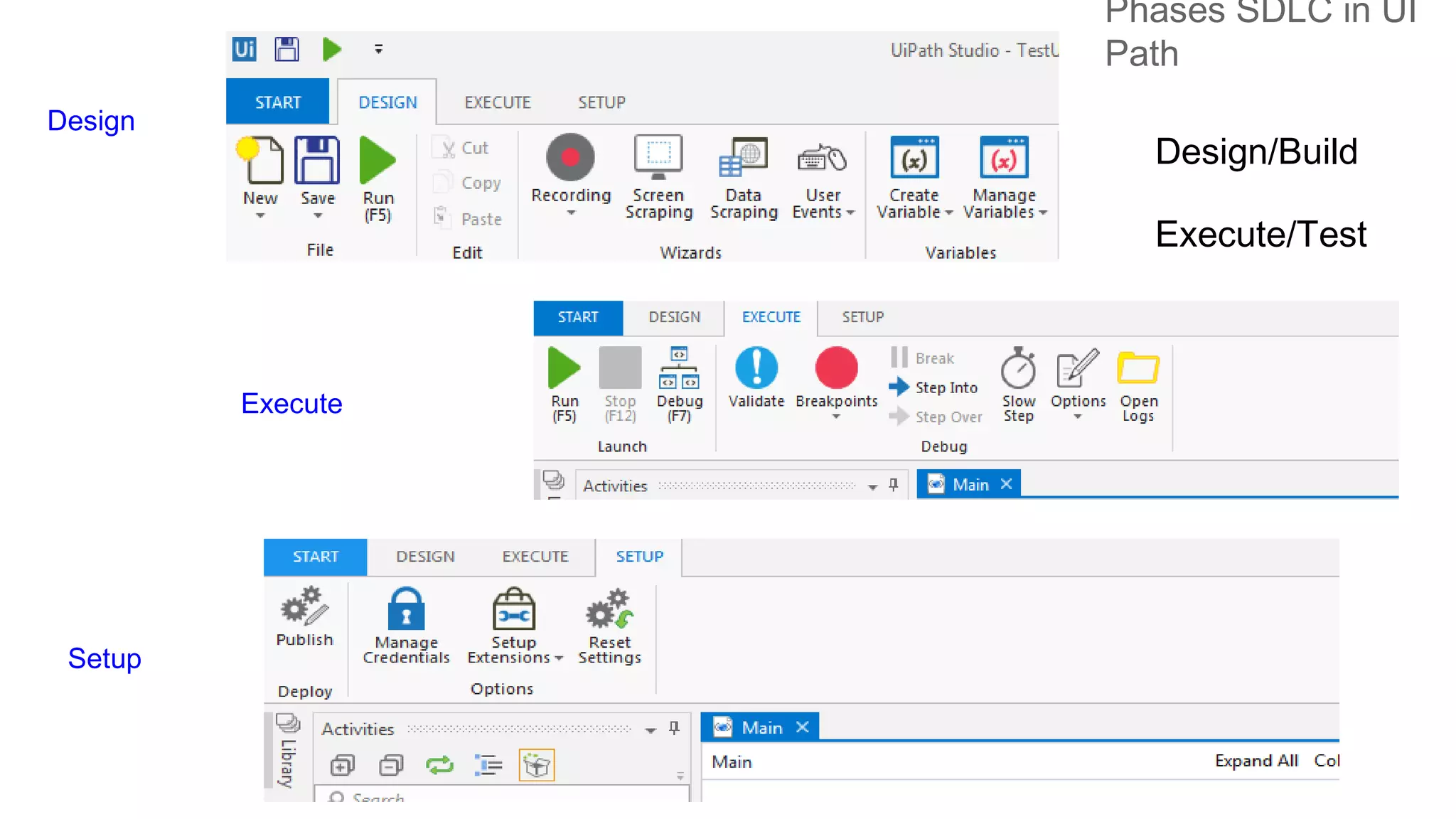
Task: Click the Step Into button
Action: click(x=933, y=387)
